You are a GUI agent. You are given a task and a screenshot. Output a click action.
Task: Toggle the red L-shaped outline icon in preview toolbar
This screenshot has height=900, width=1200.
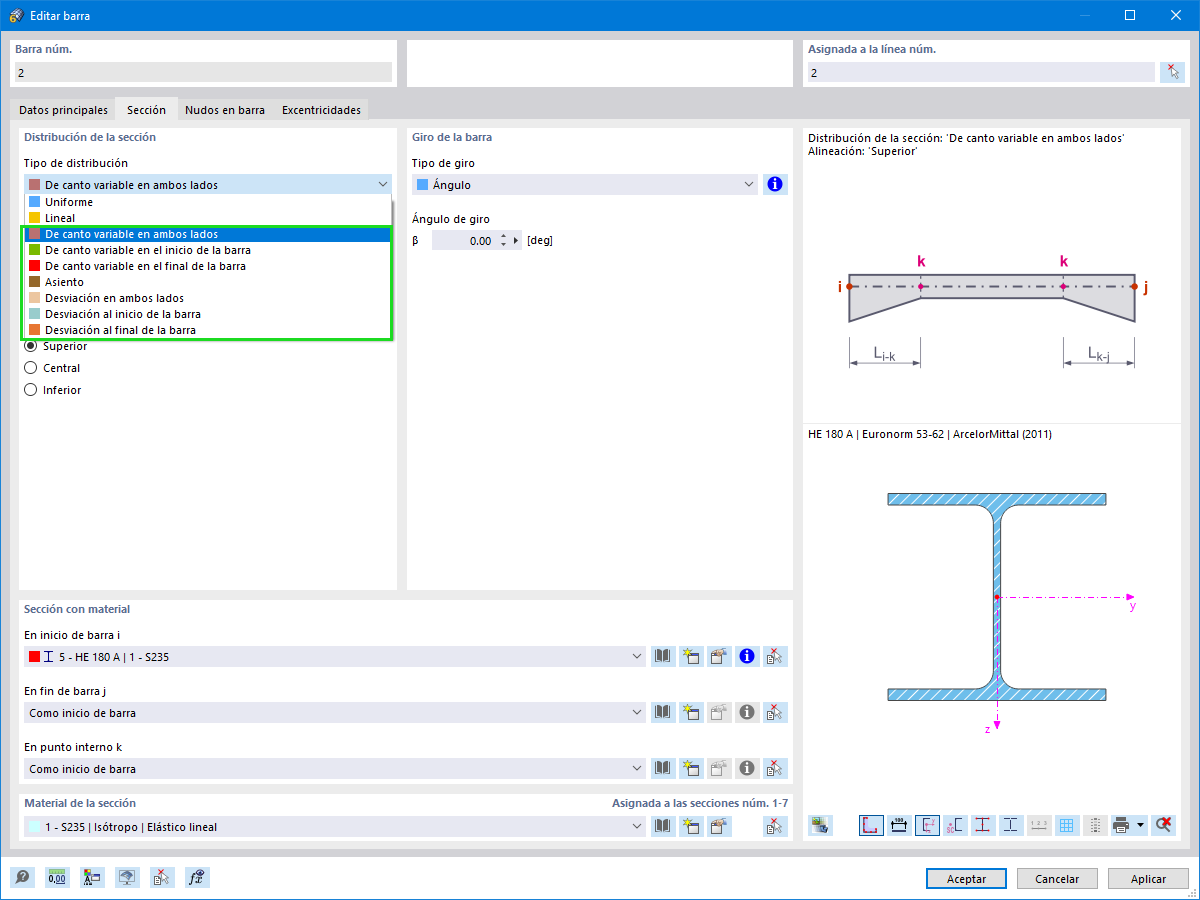871,826
